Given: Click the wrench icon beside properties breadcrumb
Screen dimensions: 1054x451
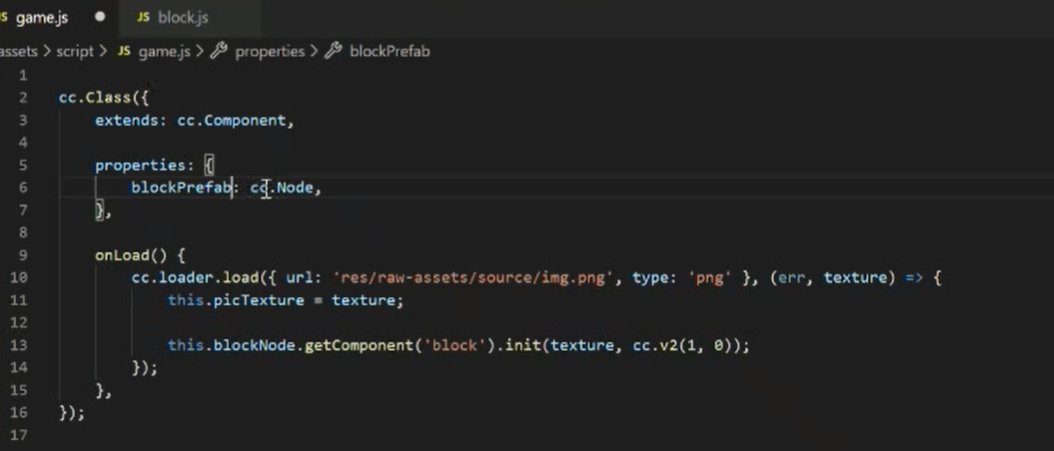Looking at the screenshot, I should 218,51.
